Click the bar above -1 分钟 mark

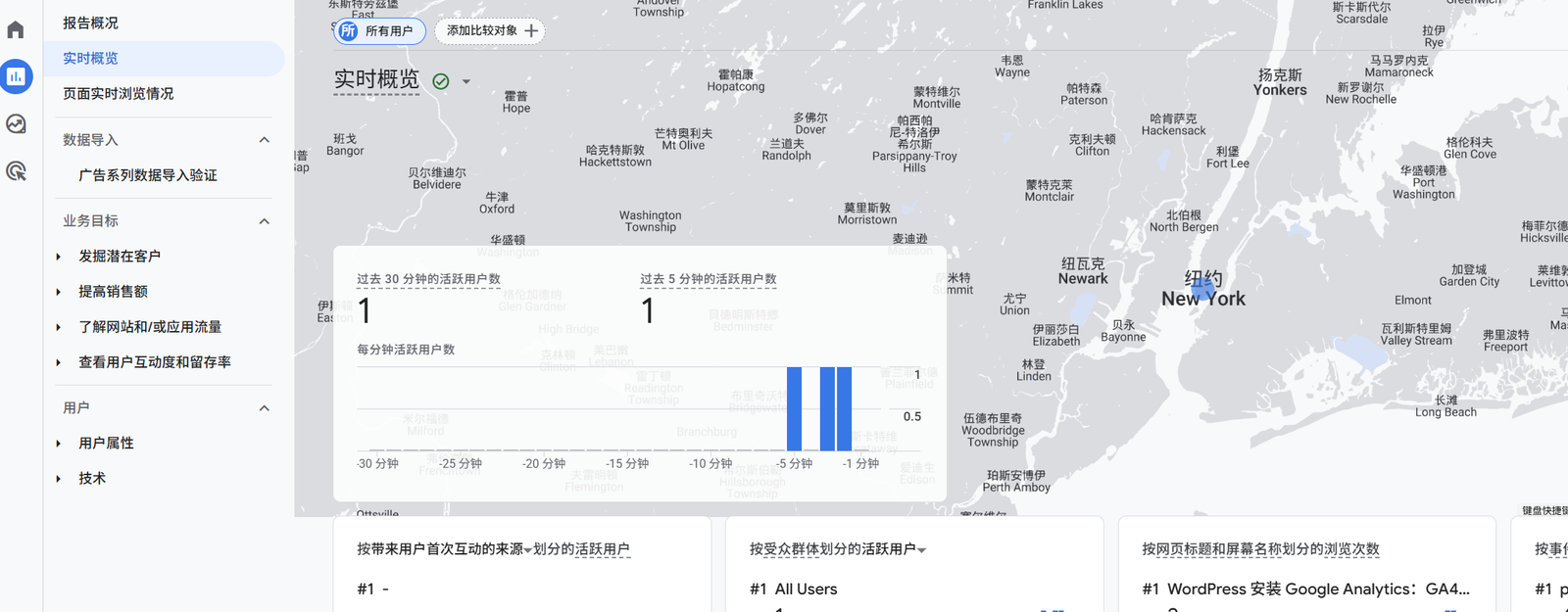[845, 408]
